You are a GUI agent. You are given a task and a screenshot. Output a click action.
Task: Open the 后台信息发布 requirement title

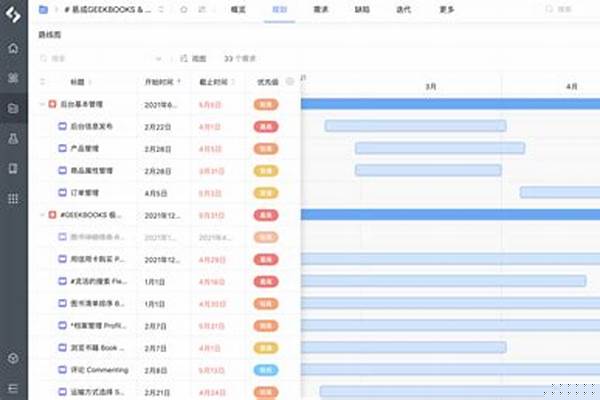91,126
